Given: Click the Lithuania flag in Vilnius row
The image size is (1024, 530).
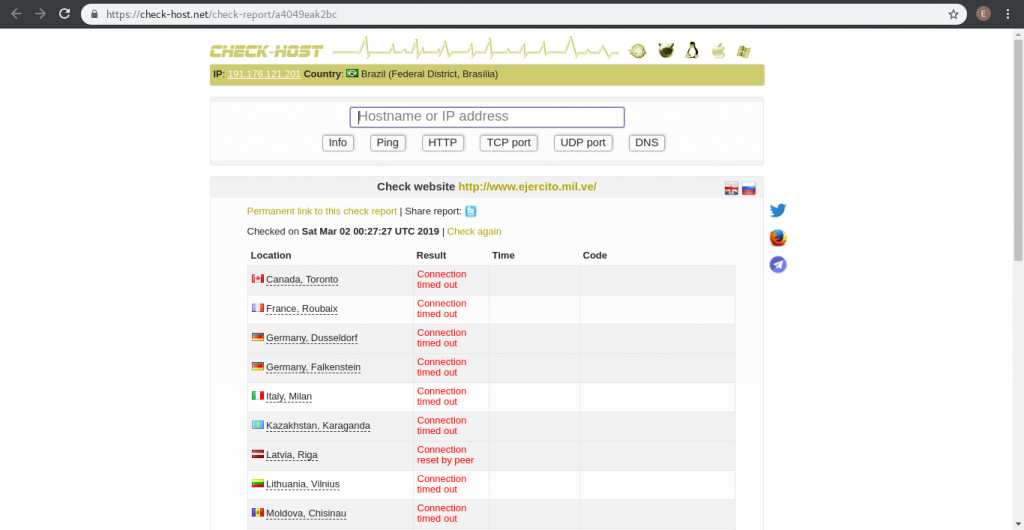Looking at the screenshot, I should click(x=258, y=483).
